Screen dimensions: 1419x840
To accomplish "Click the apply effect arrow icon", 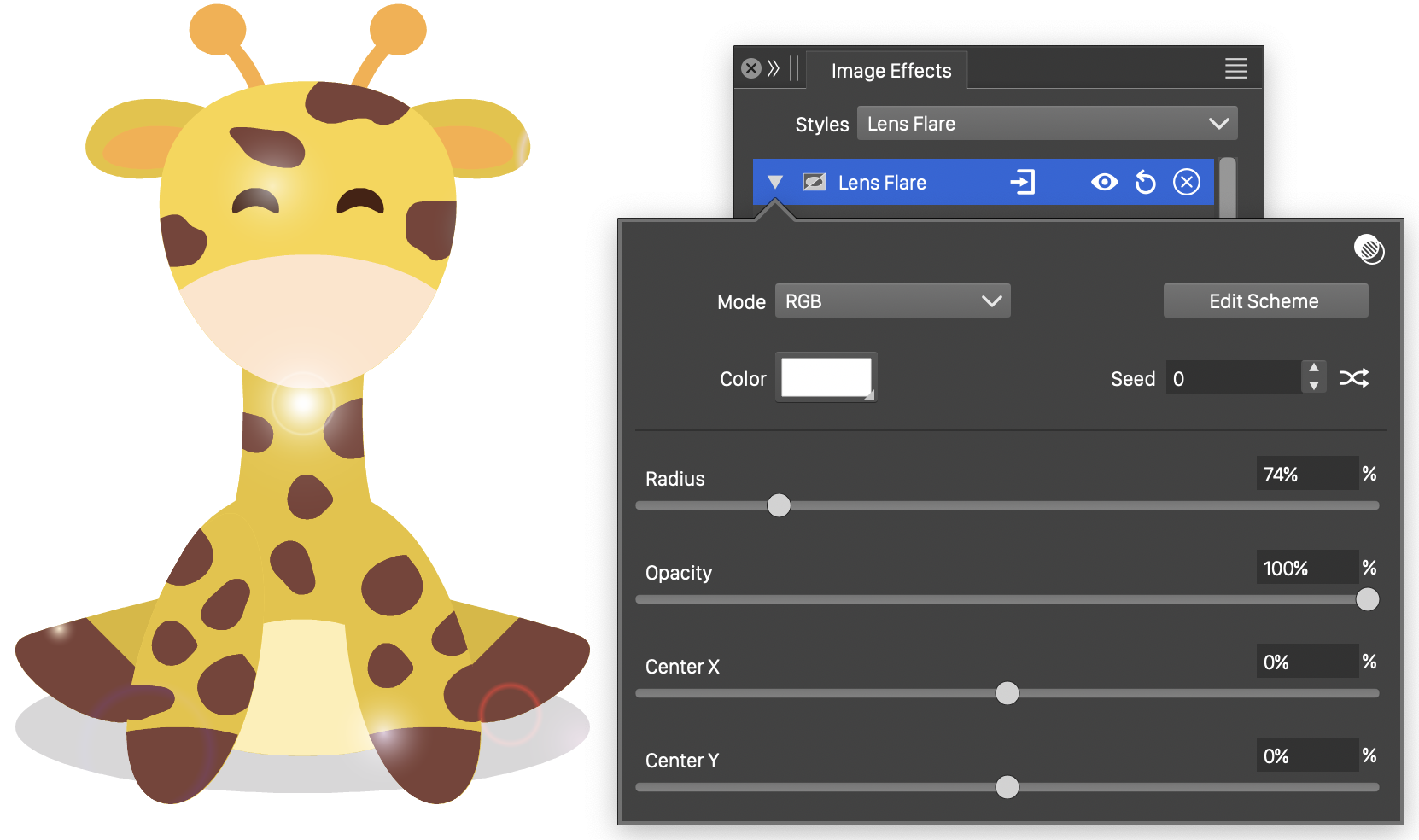I will point(1022,182).
